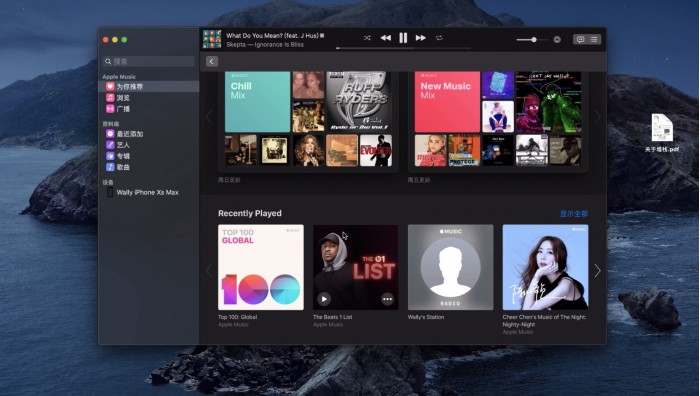Click the 显示全部 link
700x396 pixels.
pos(574,214)
